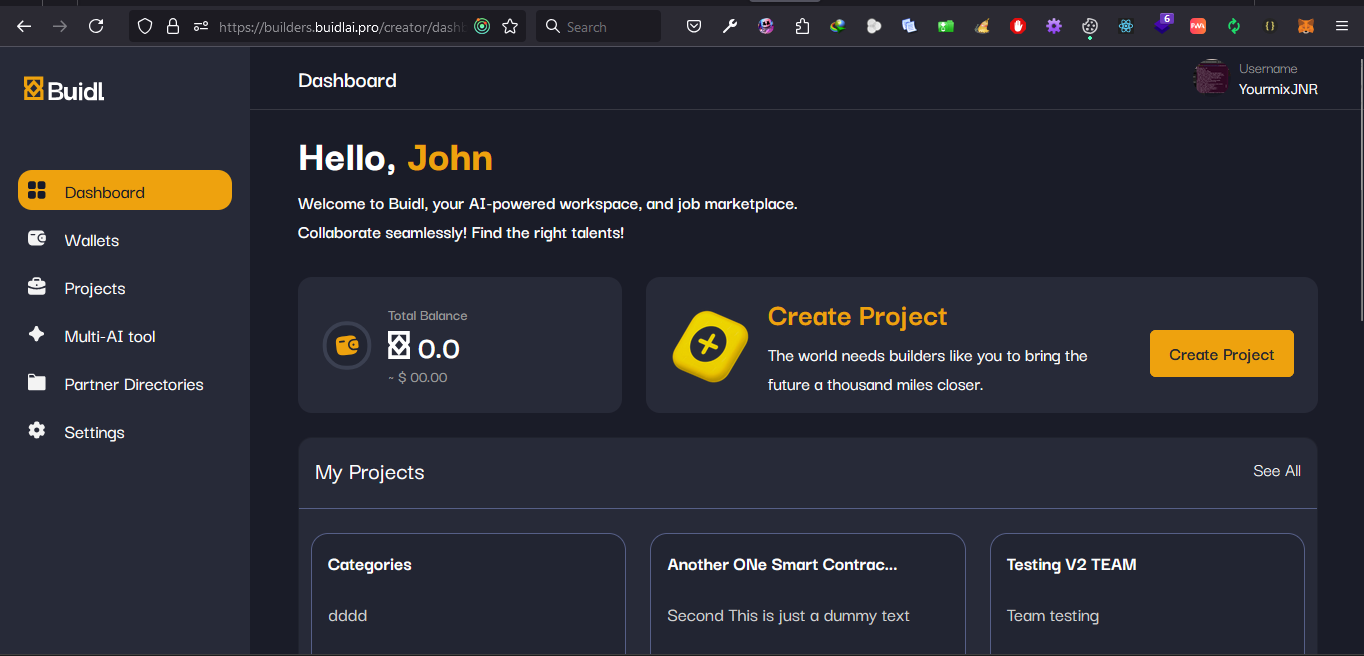Open the Wallets section from the sidebar
The width and height of the screenshot is (1364, 656).
pyautogui.click(x=91, y=240)
